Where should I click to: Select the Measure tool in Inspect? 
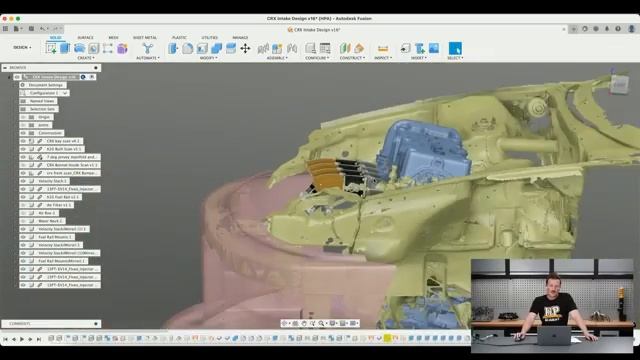click(383, 49)
